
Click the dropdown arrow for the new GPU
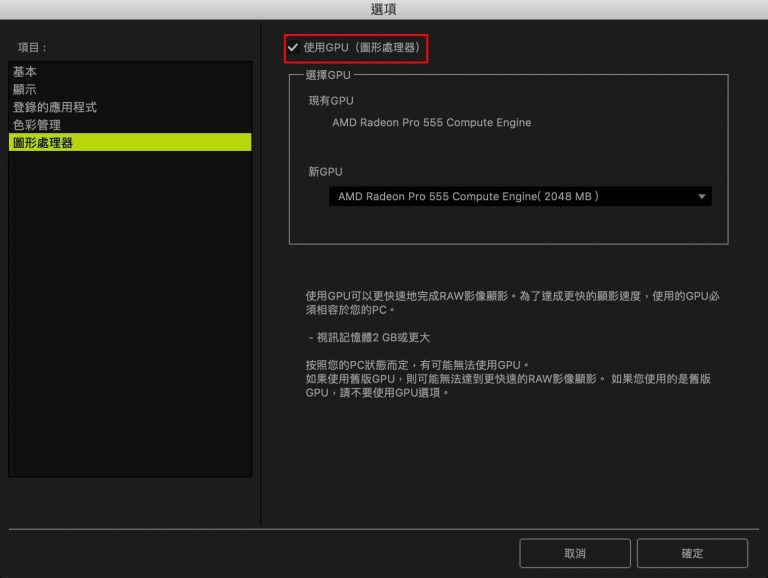click(x=702, y=197)
